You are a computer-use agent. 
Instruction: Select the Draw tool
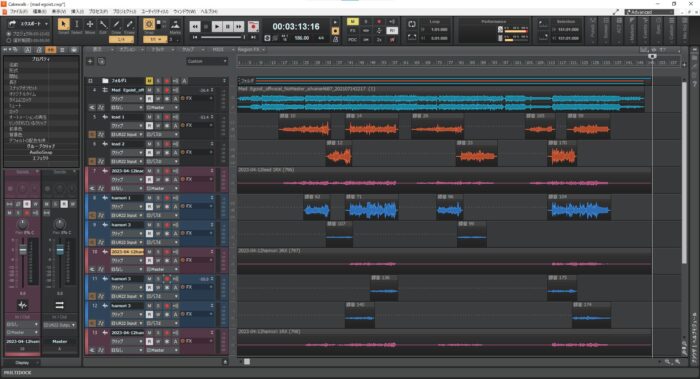tap(116, 25)
